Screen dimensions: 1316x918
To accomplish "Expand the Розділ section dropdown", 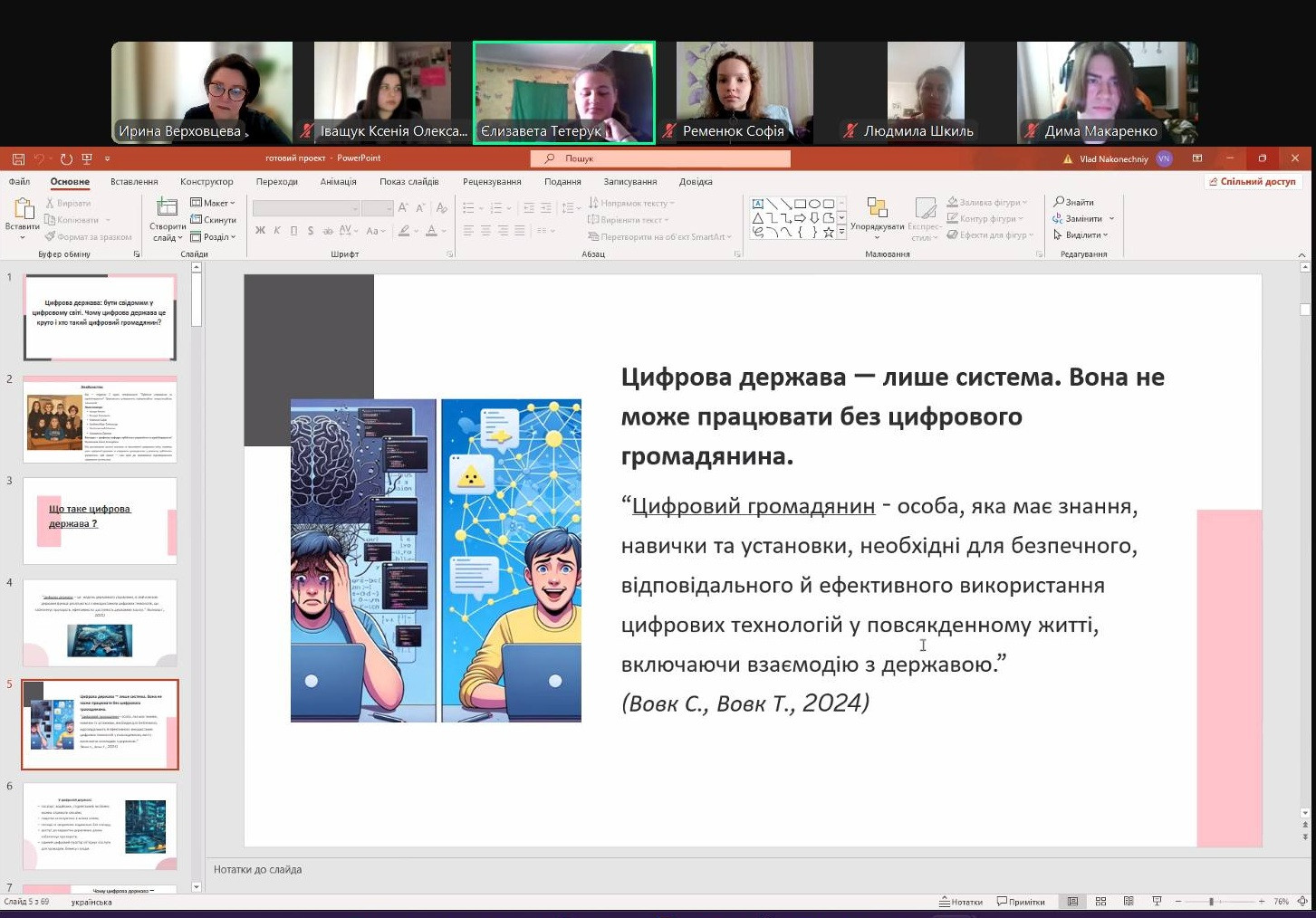I will (x=213, y=237).
